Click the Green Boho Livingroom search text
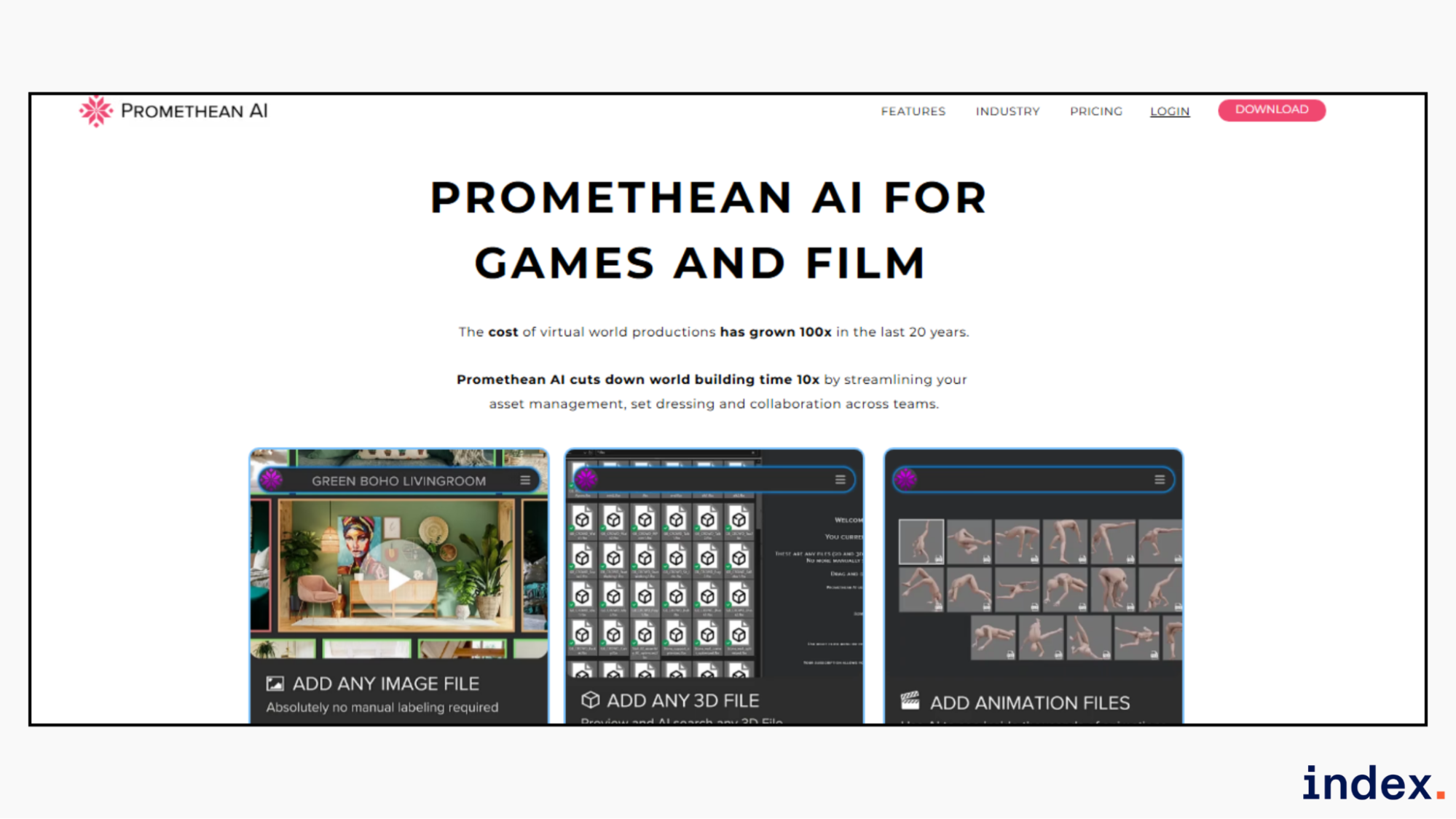This screenshot has height=819, width=1456. [398, 480]
